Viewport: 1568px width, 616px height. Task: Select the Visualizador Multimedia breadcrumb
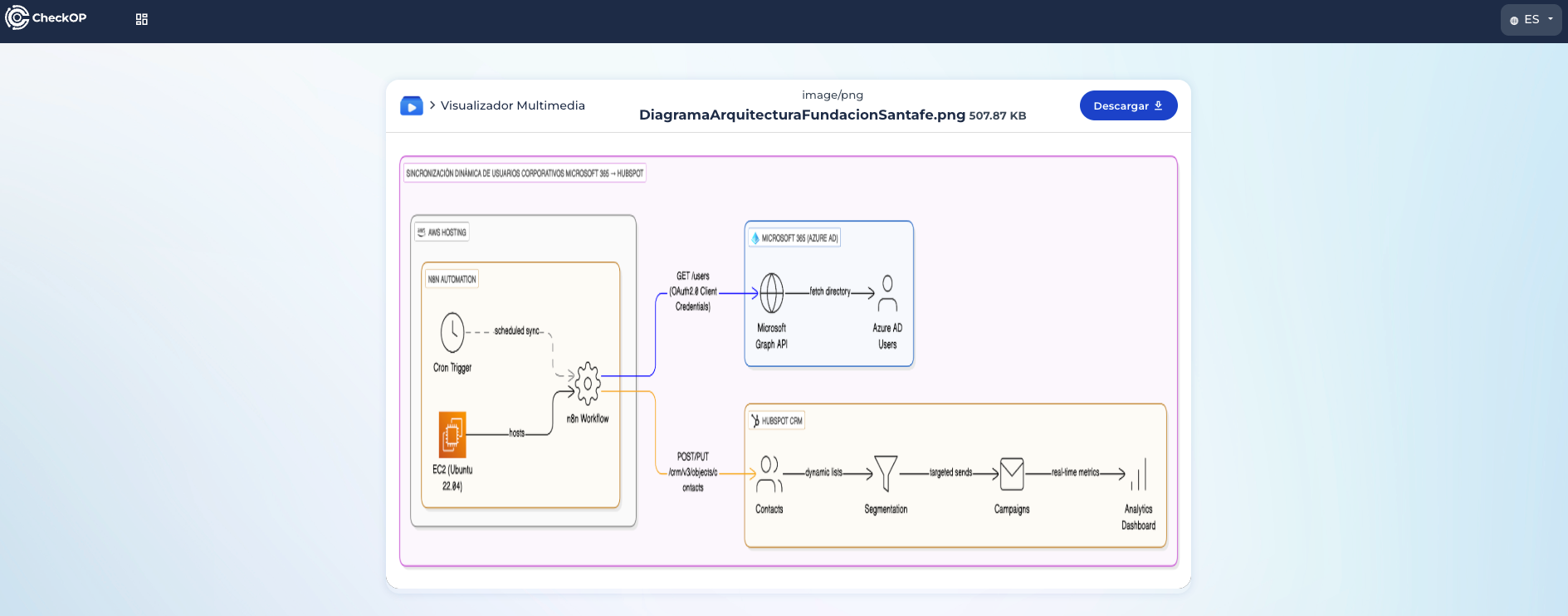[x=512, y=105]
